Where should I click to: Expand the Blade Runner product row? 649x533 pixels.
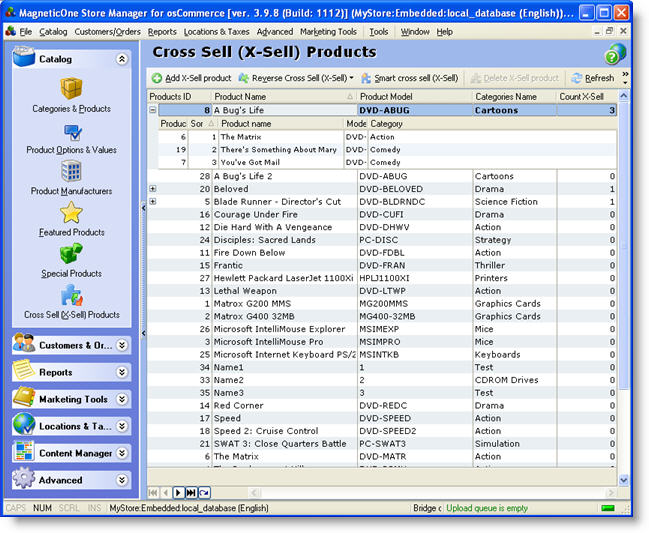[153, 202]
